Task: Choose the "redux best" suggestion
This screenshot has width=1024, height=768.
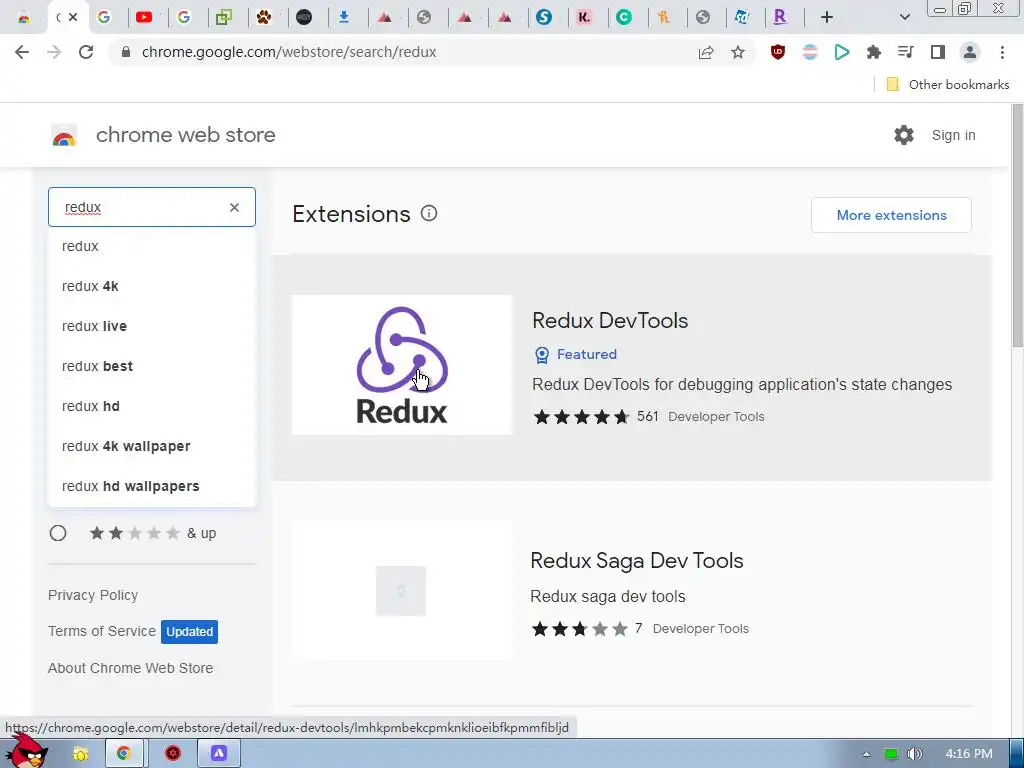Action: (152, 366)
